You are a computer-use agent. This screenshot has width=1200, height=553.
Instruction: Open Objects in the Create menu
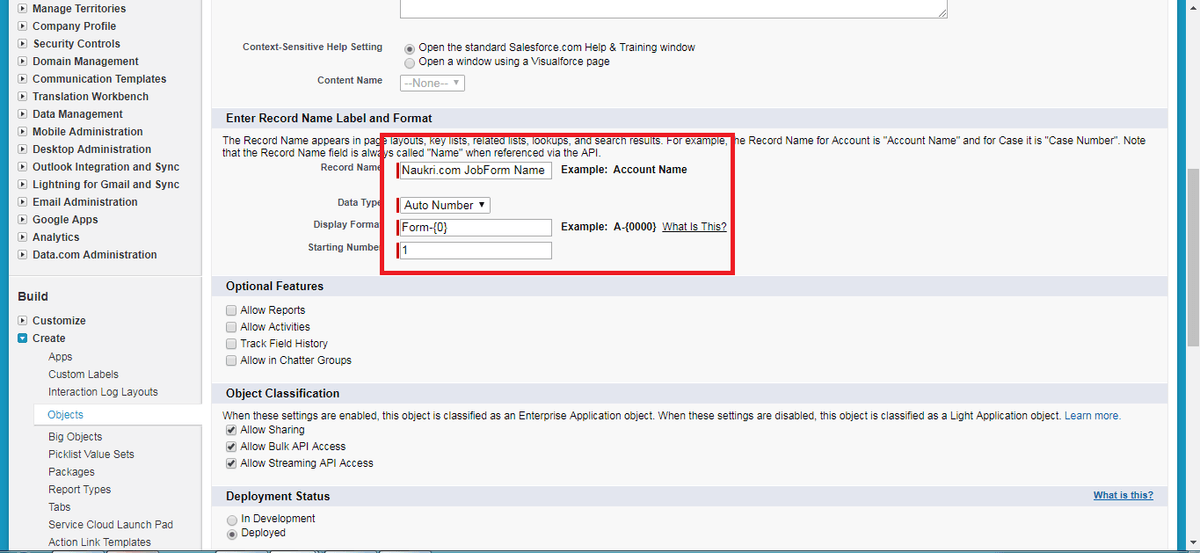point(66,415)
